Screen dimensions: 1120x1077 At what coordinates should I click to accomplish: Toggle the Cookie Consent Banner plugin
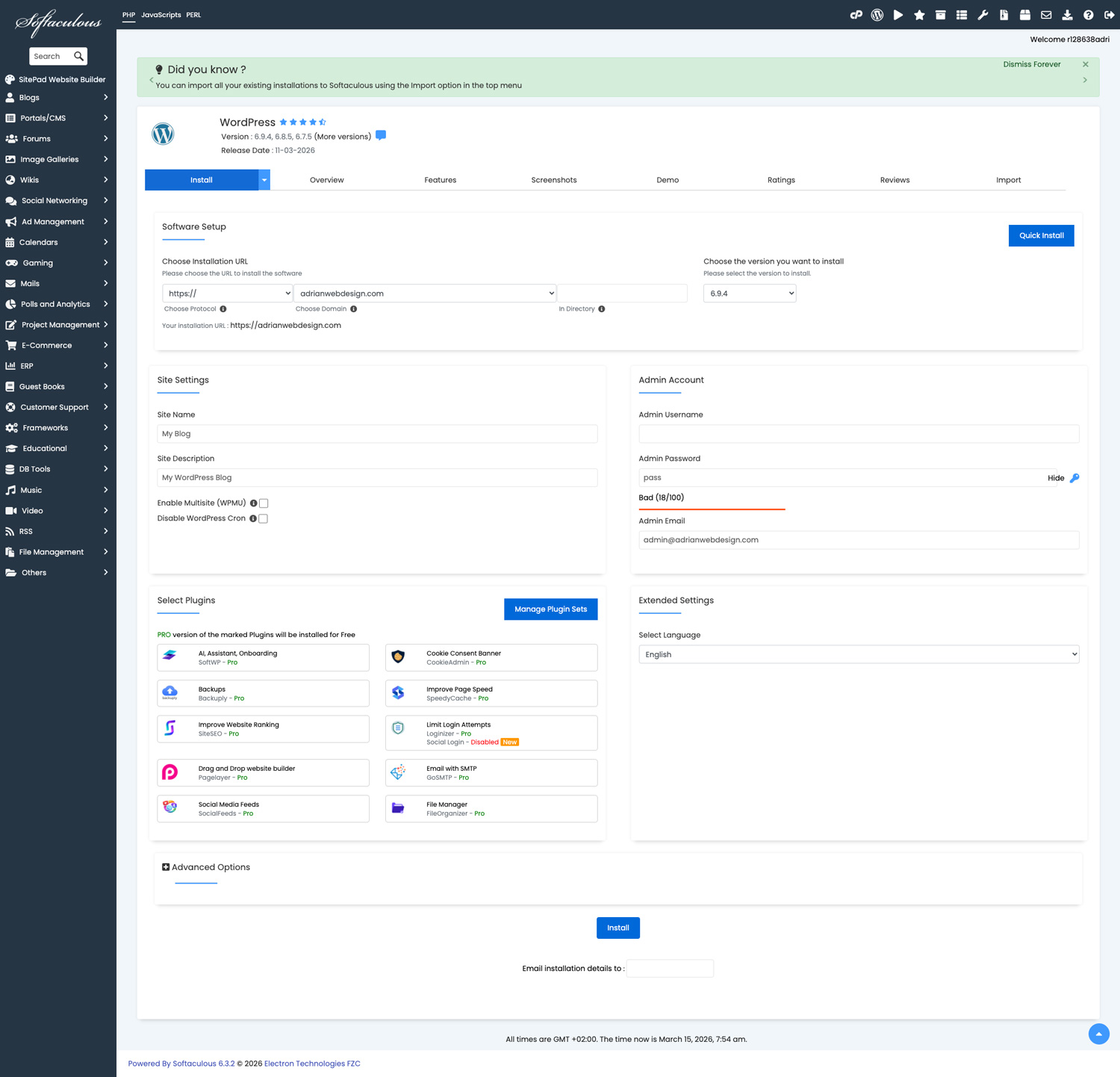[x=491, y=657]
